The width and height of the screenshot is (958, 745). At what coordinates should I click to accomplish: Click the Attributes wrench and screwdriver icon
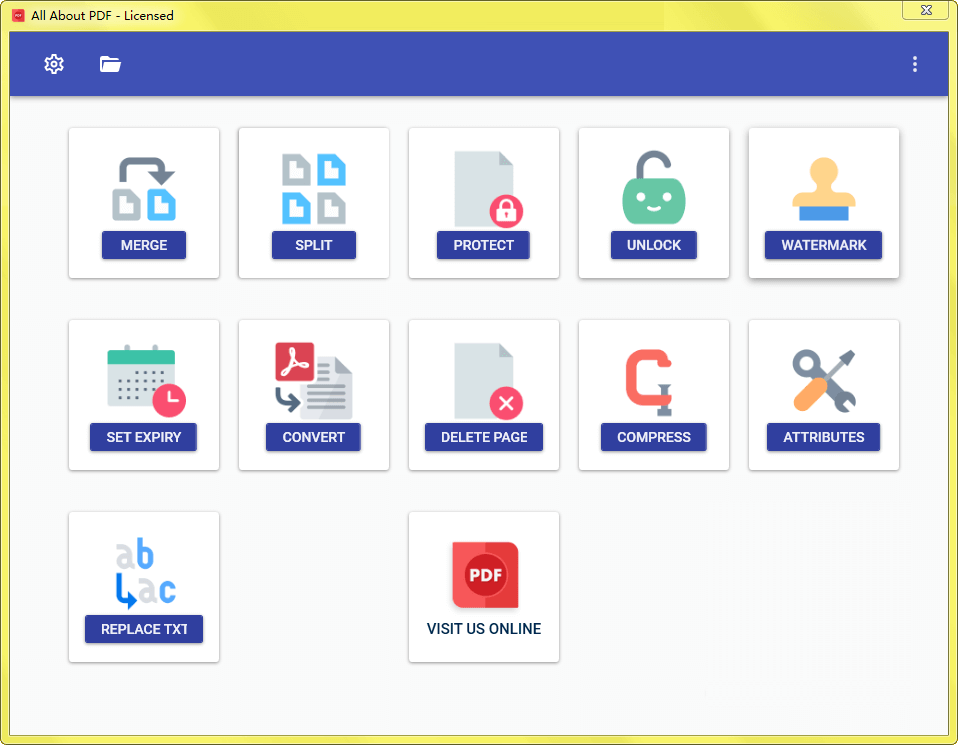coord(823,381)
